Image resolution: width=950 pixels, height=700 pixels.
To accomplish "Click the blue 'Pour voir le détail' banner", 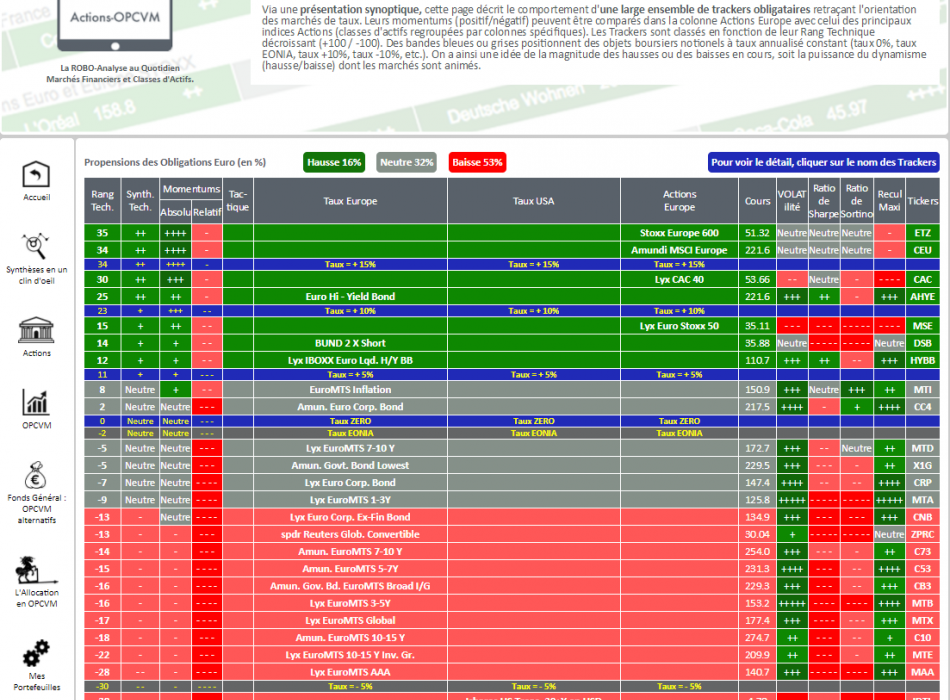I will click(823, 162).
